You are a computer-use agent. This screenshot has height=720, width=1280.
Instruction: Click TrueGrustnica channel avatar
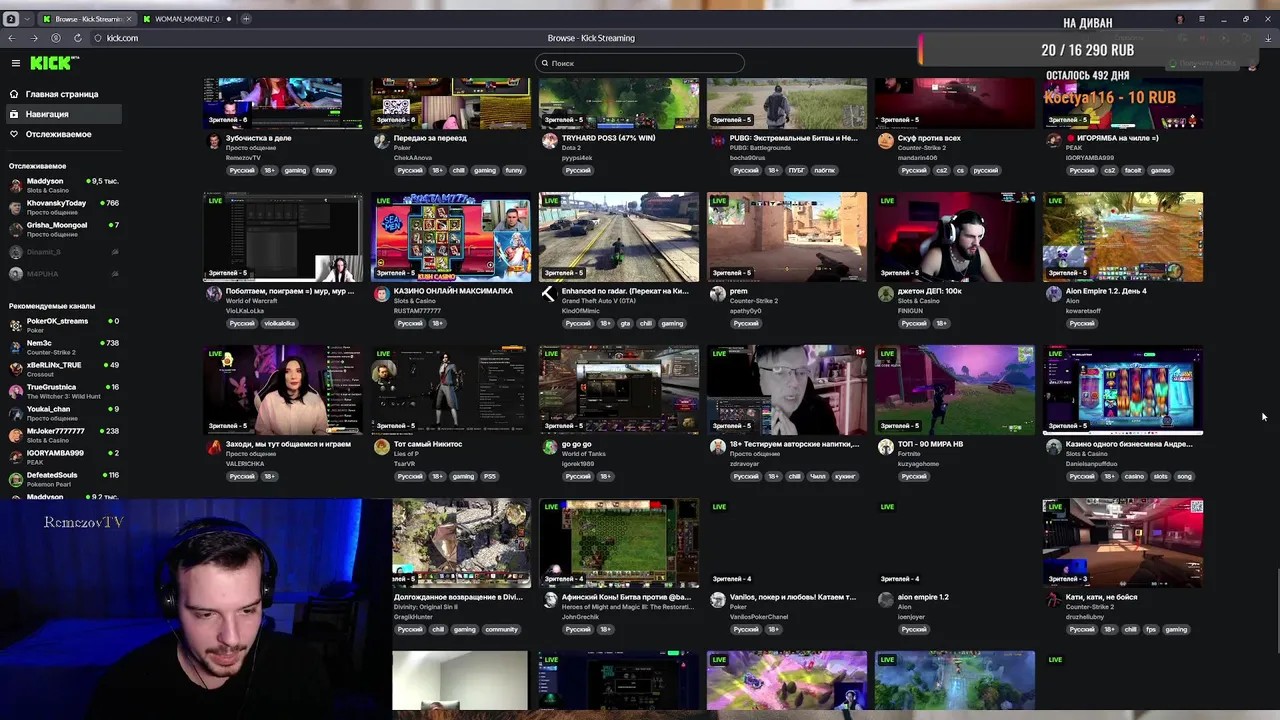(15, 391)
